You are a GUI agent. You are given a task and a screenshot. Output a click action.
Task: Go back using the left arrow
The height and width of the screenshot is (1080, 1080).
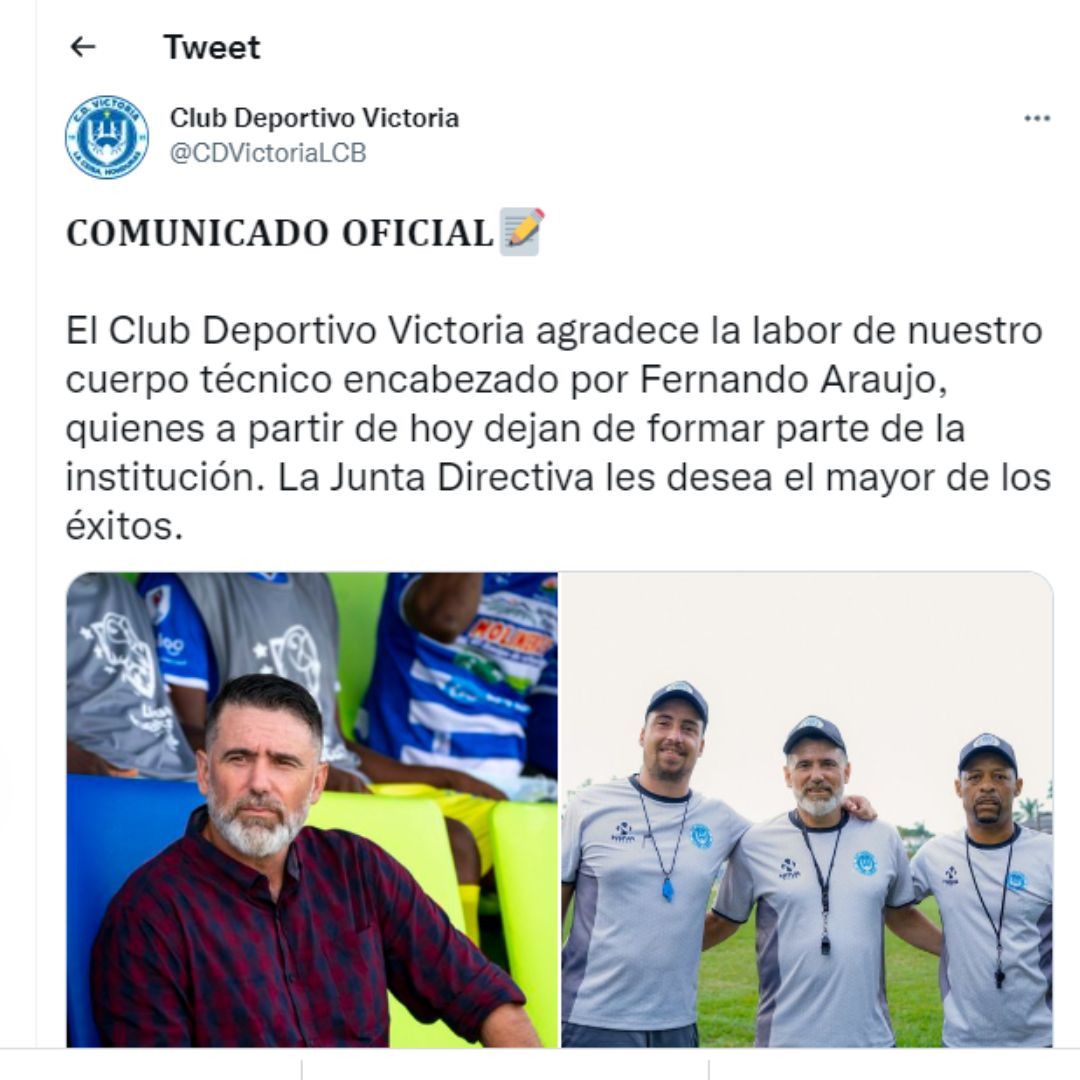pyautogui.click(x=83, y=47)
